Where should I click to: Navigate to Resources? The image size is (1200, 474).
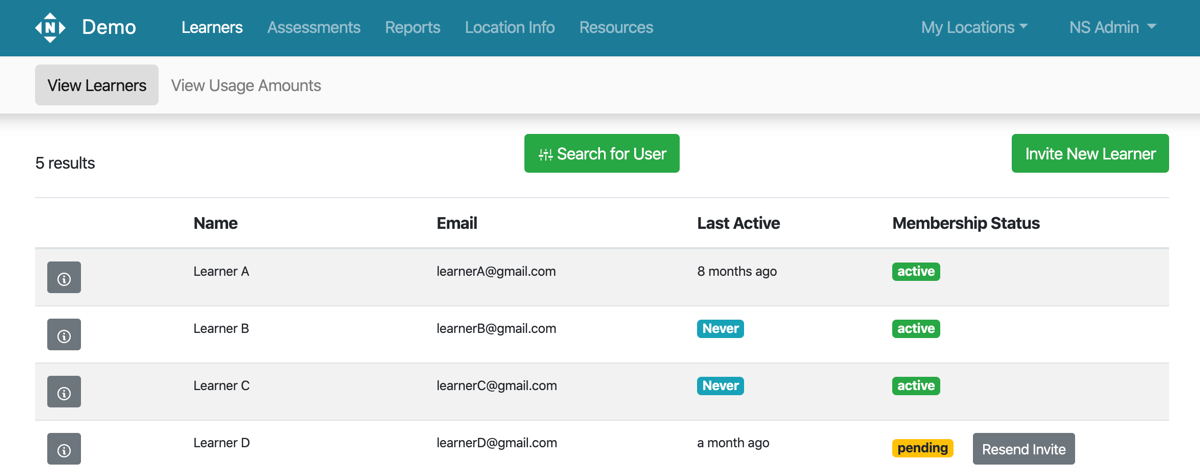(616, 27)
